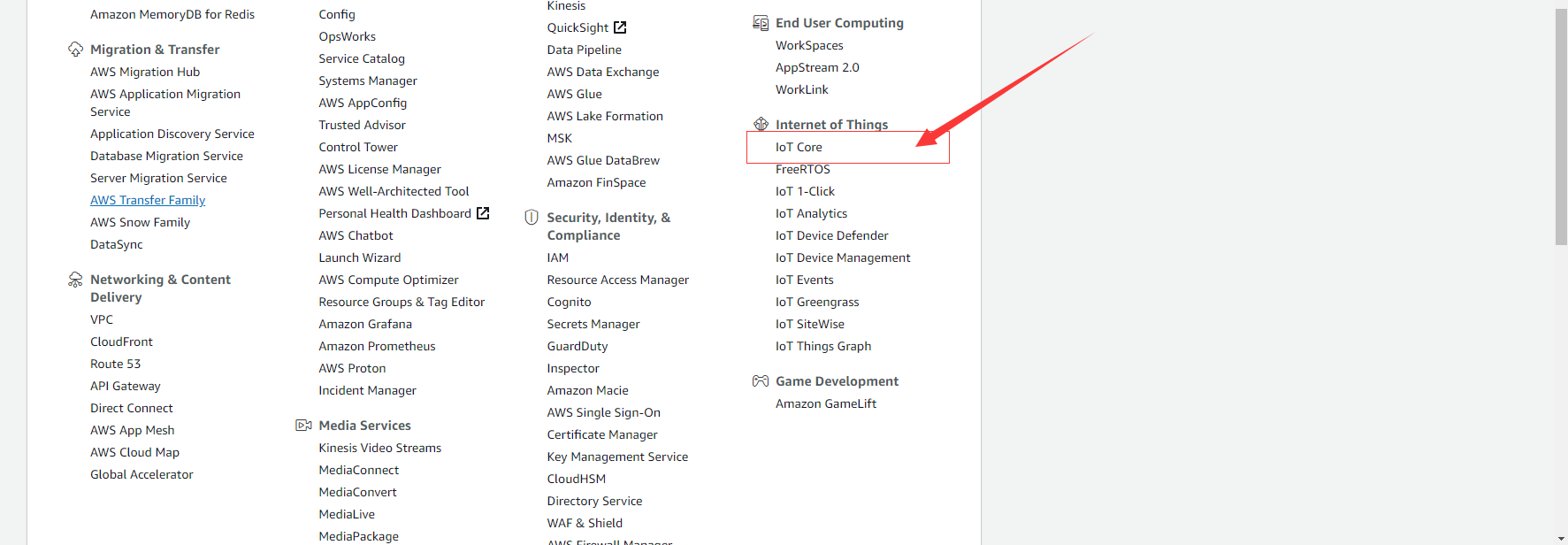Click the End User Computing category icon
This screenshot has width=1568, height=545.
[761, 23]
